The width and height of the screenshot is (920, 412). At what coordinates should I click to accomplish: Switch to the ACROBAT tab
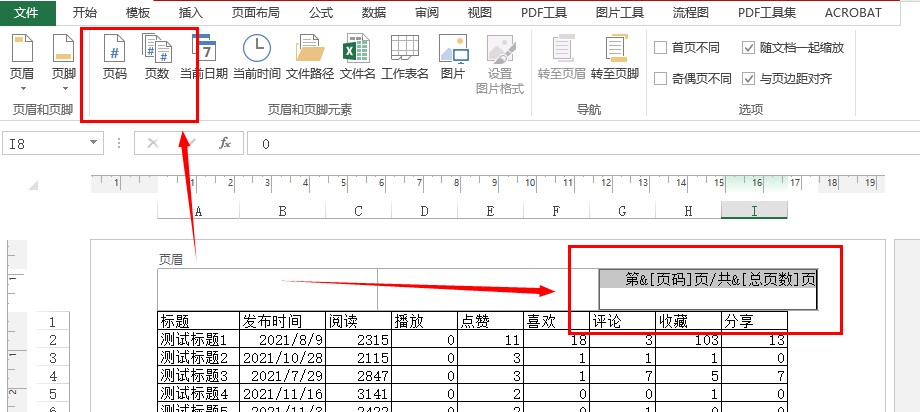pyautogui.click(x=853, y=13)
